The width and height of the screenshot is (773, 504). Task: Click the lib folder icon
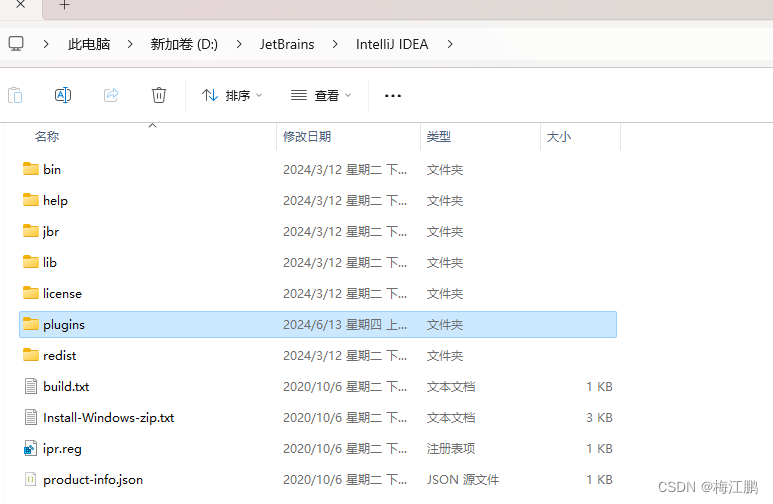point(31,262)
